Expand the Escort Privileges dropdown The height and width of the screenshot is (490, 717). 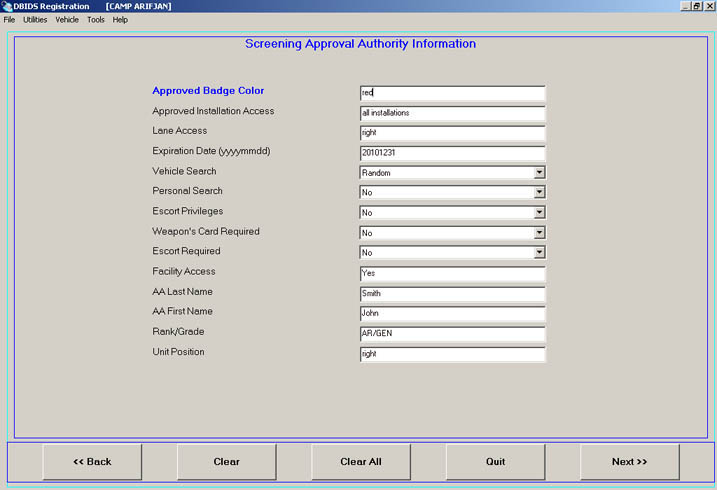pyautogui.click(x=539, y=212)
